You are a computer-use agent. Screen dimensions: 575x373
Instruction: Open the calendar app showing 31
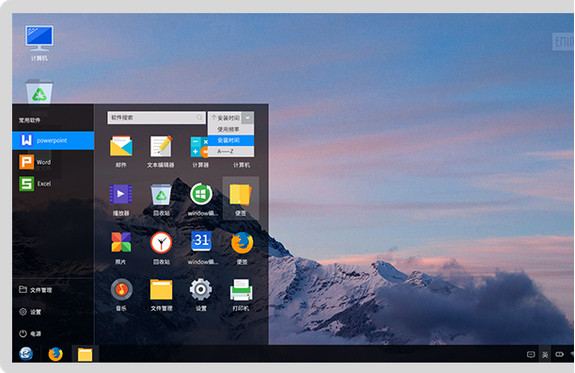[x=201, y=241]
